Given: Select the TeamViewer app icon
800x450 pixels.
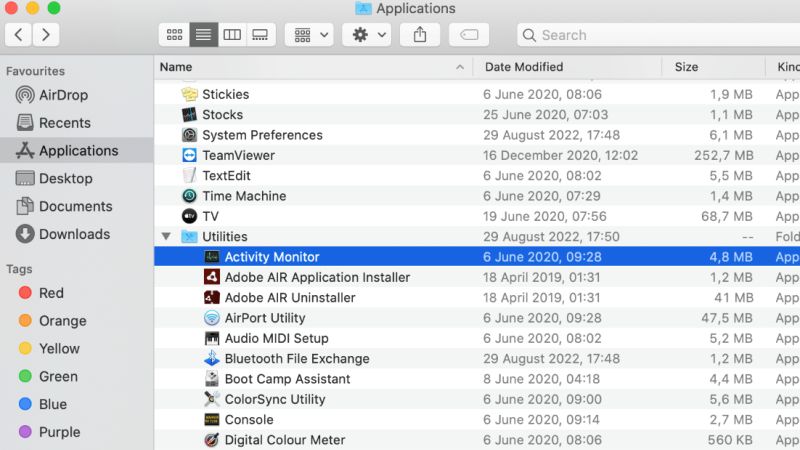Looking at the screenshot, I should click(189, 156).
